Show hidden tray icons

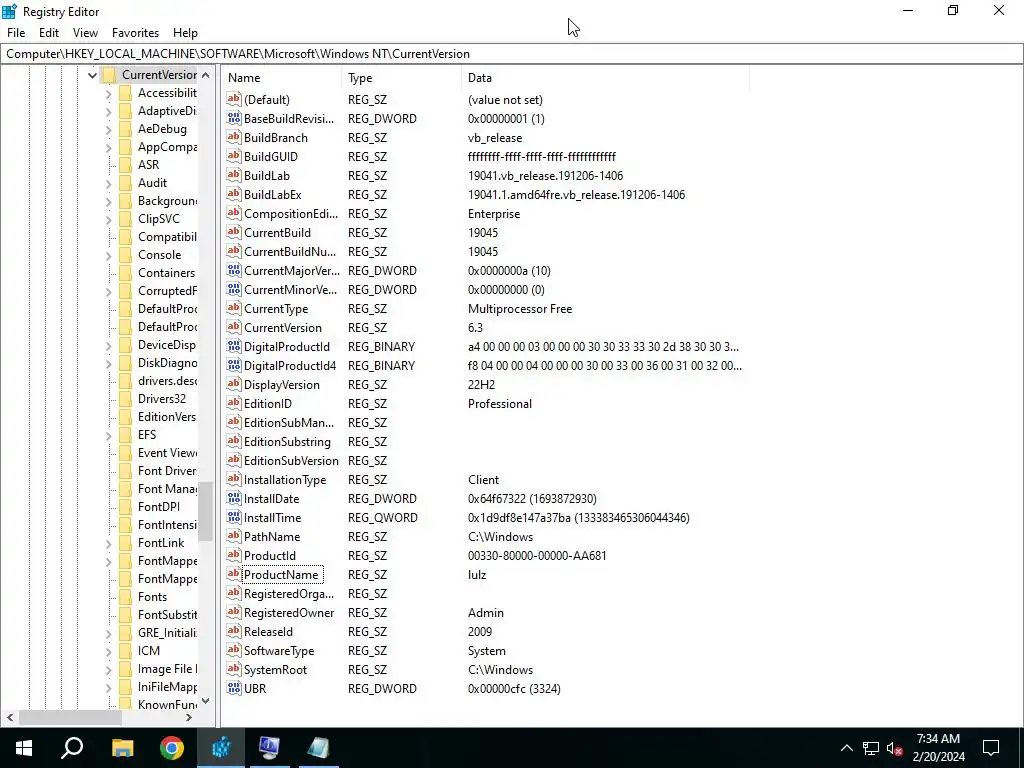846,748
